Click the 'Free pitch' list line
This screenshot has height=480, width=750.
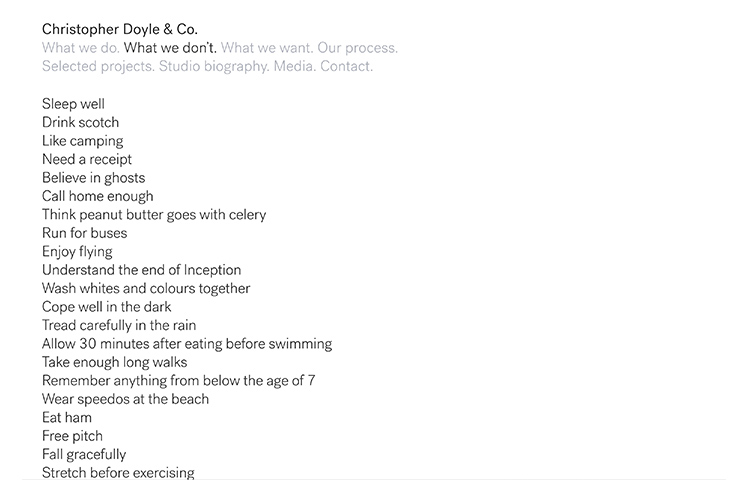[x=72, y=436]
